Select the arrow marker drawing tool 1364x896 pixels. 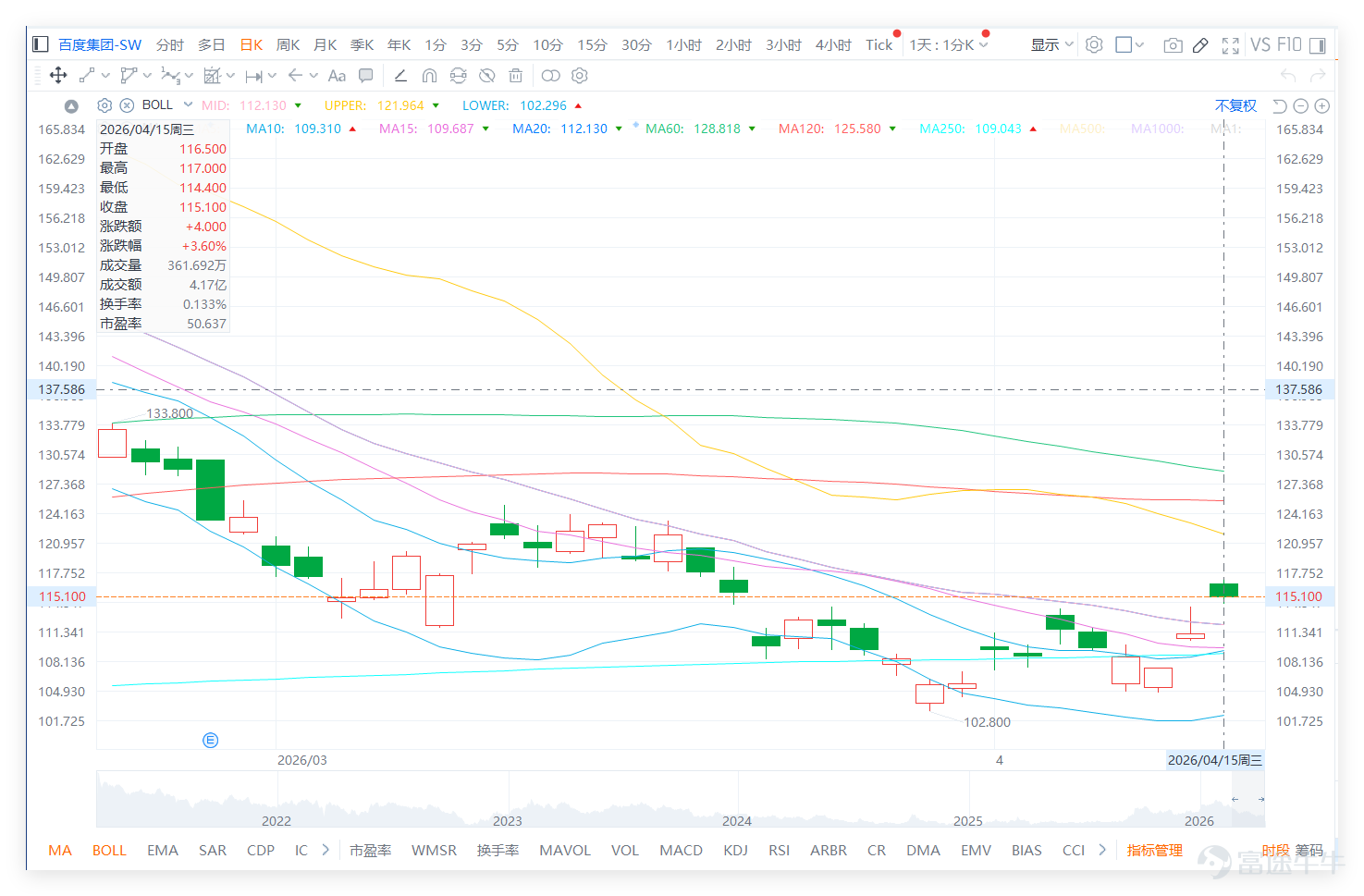[295, 76]
